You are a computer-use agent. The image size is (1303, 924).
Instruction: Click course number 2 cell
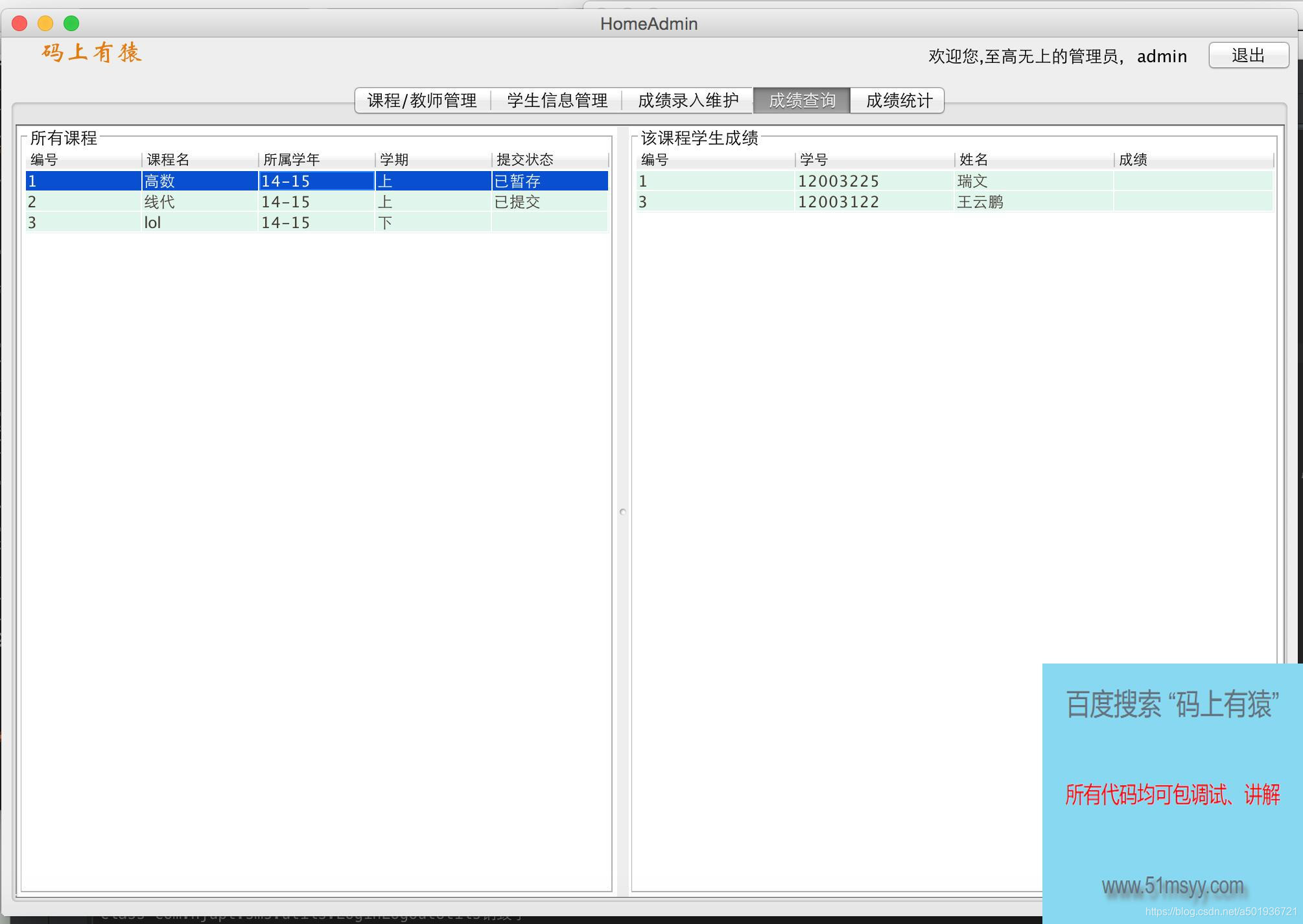tap(84, 202)
